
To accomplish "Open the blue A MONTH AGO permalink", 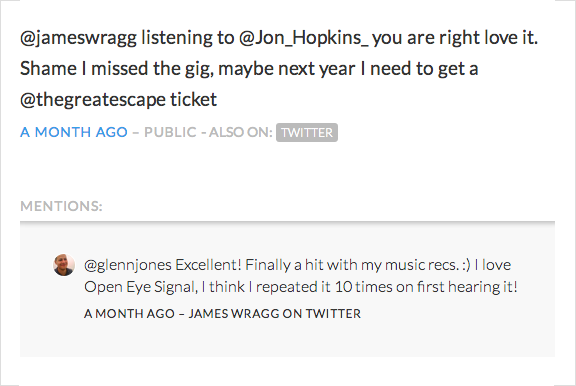I will coord(74,132).
